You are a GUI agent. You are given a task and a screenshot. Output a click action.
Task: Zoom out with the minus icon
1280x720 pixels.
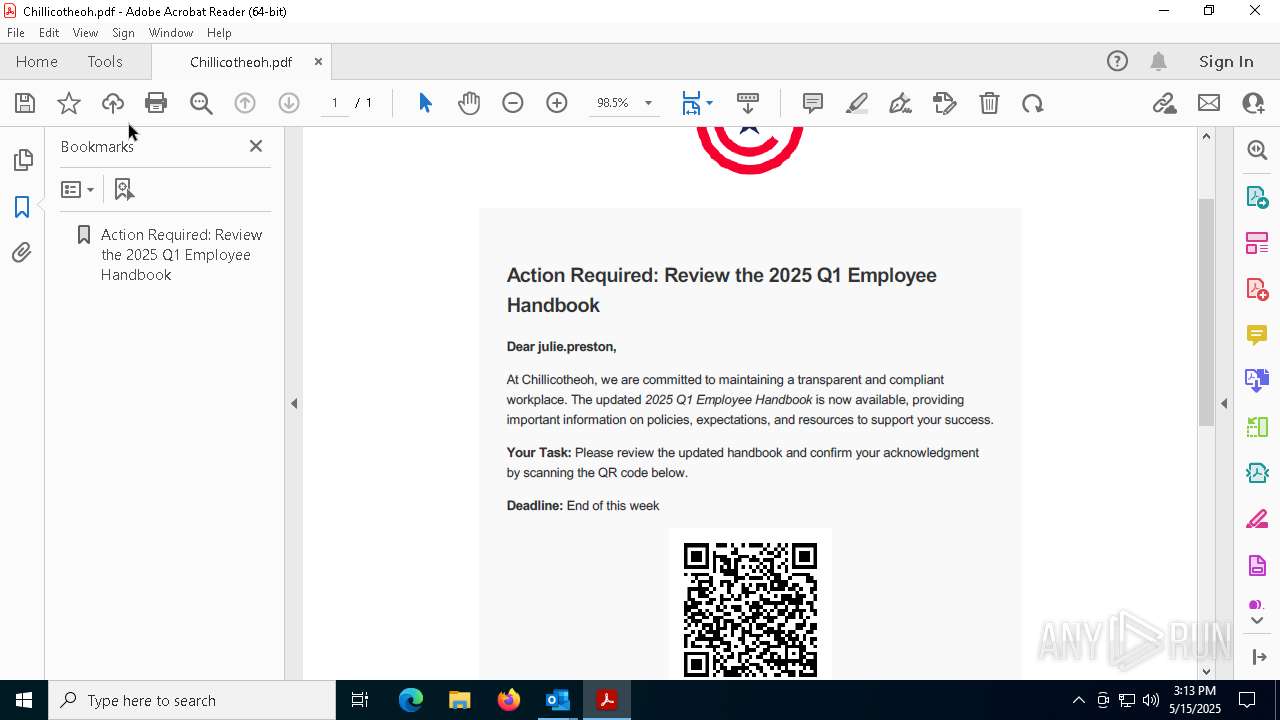pos(513,103)
